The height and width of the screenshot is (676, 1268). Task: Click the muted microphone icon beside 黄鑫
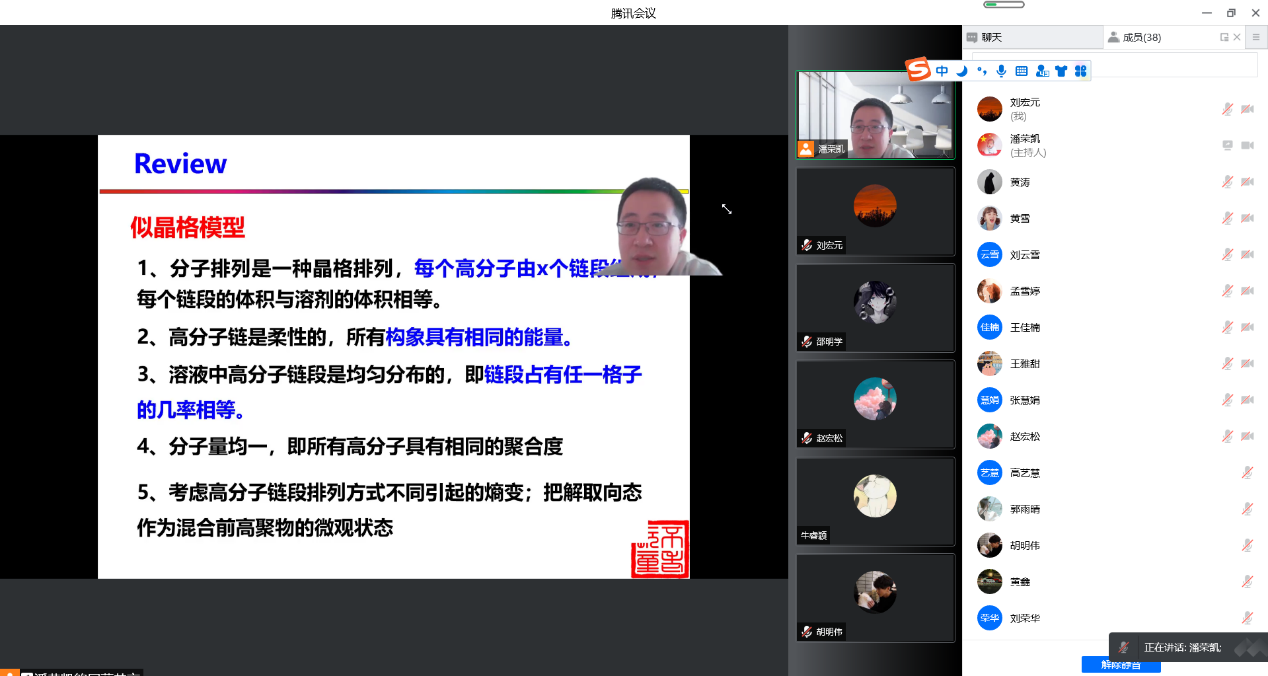(x=1247, y=581)
